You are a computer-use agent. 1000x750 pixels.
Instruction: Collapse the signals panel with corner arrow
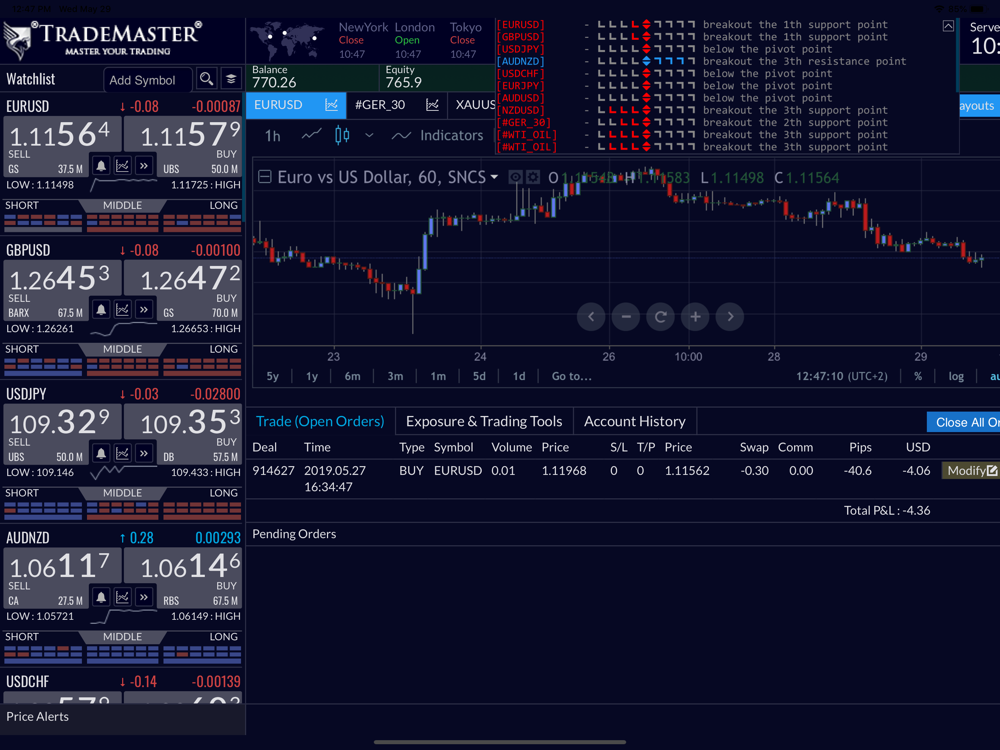[x=948, y=26]
